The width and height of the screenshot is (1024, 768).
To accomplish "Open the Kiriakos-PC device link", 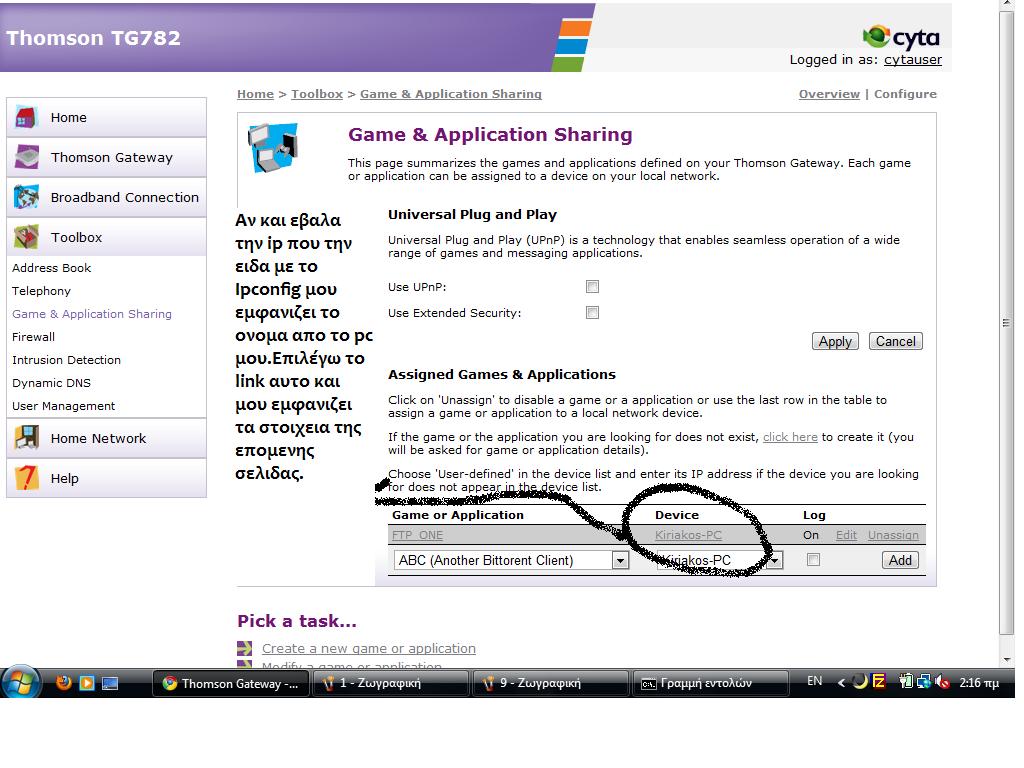I will [x=688, y=535].
